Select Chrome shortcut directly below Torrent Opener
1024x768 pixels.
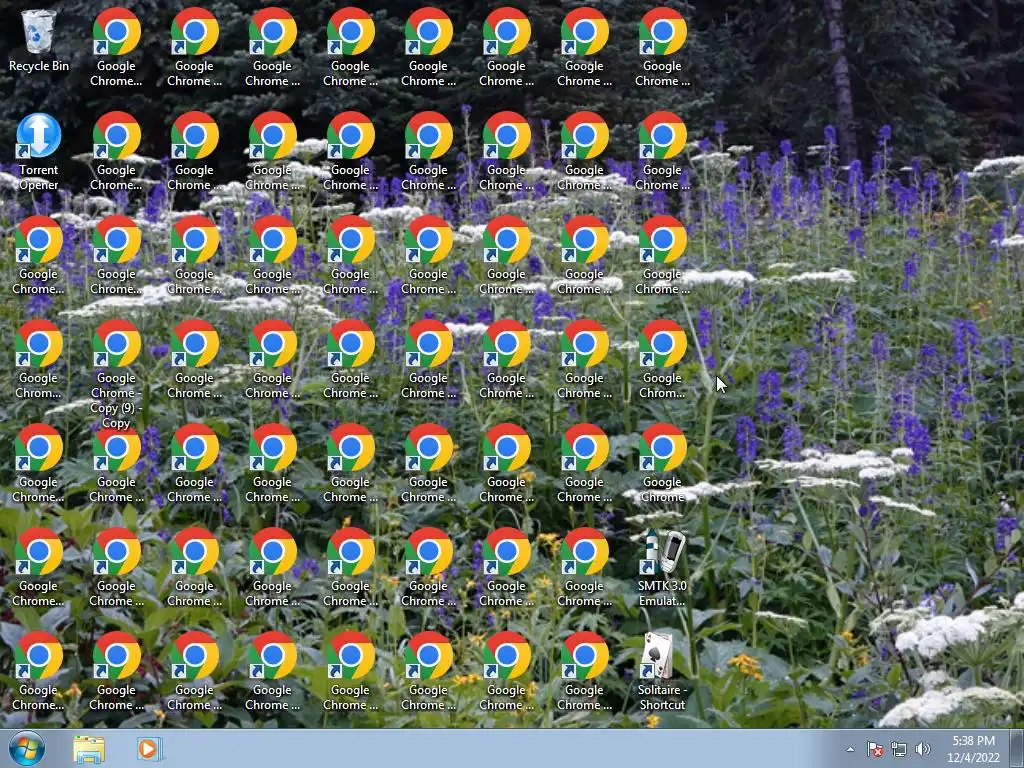point(39,256)
